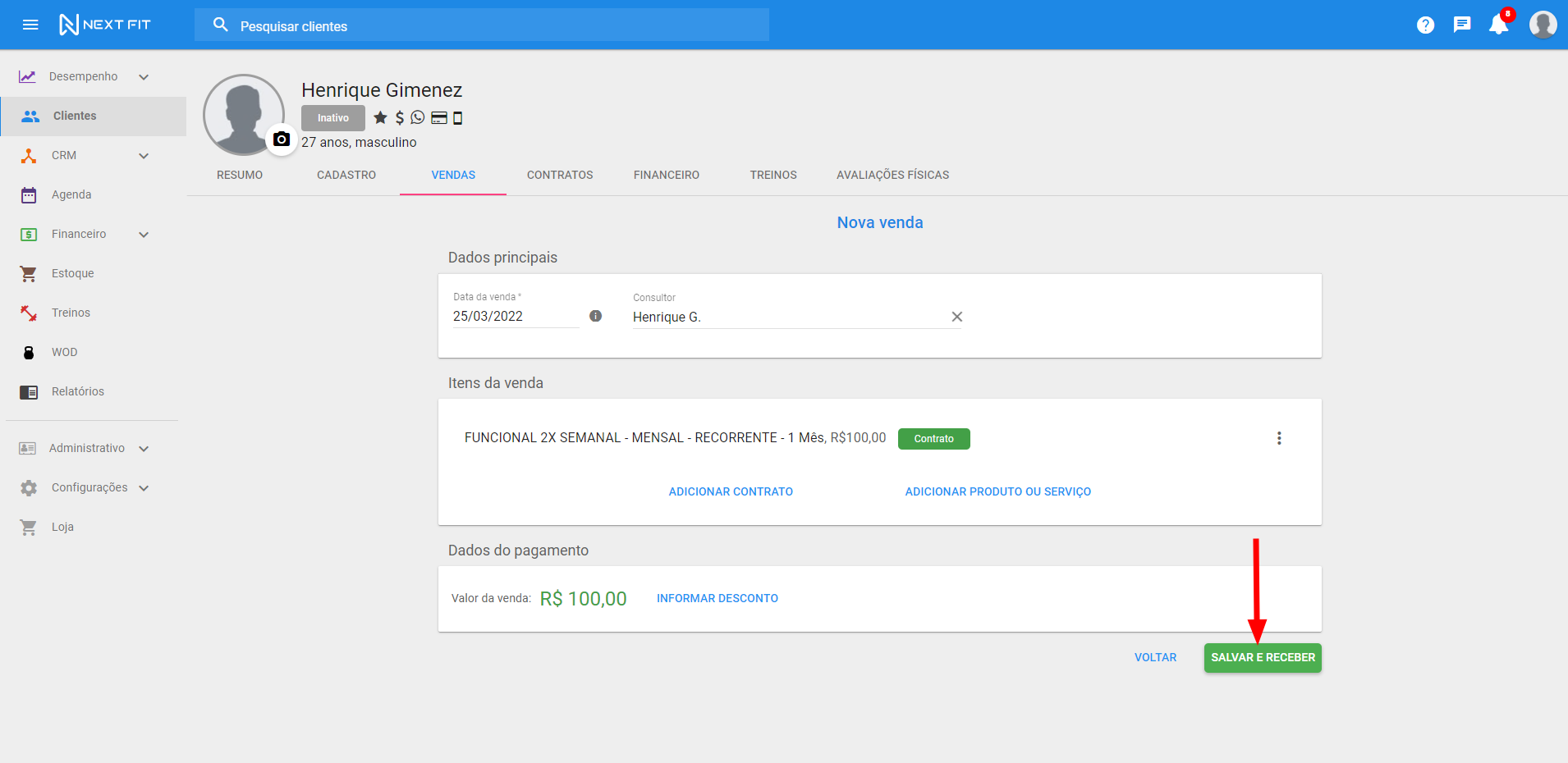The image size is (1568, 763).
Task: Open the hamburger navigation menu
Action: (x=30, y=25)
